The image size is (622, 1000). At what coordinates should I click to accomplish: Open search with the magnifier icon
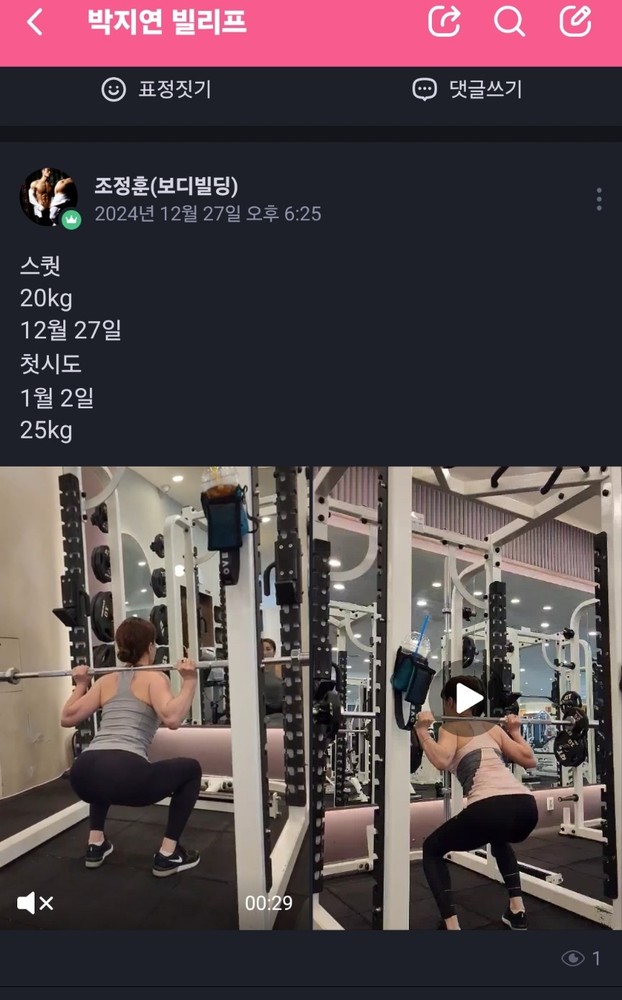(x=509, y=22)
